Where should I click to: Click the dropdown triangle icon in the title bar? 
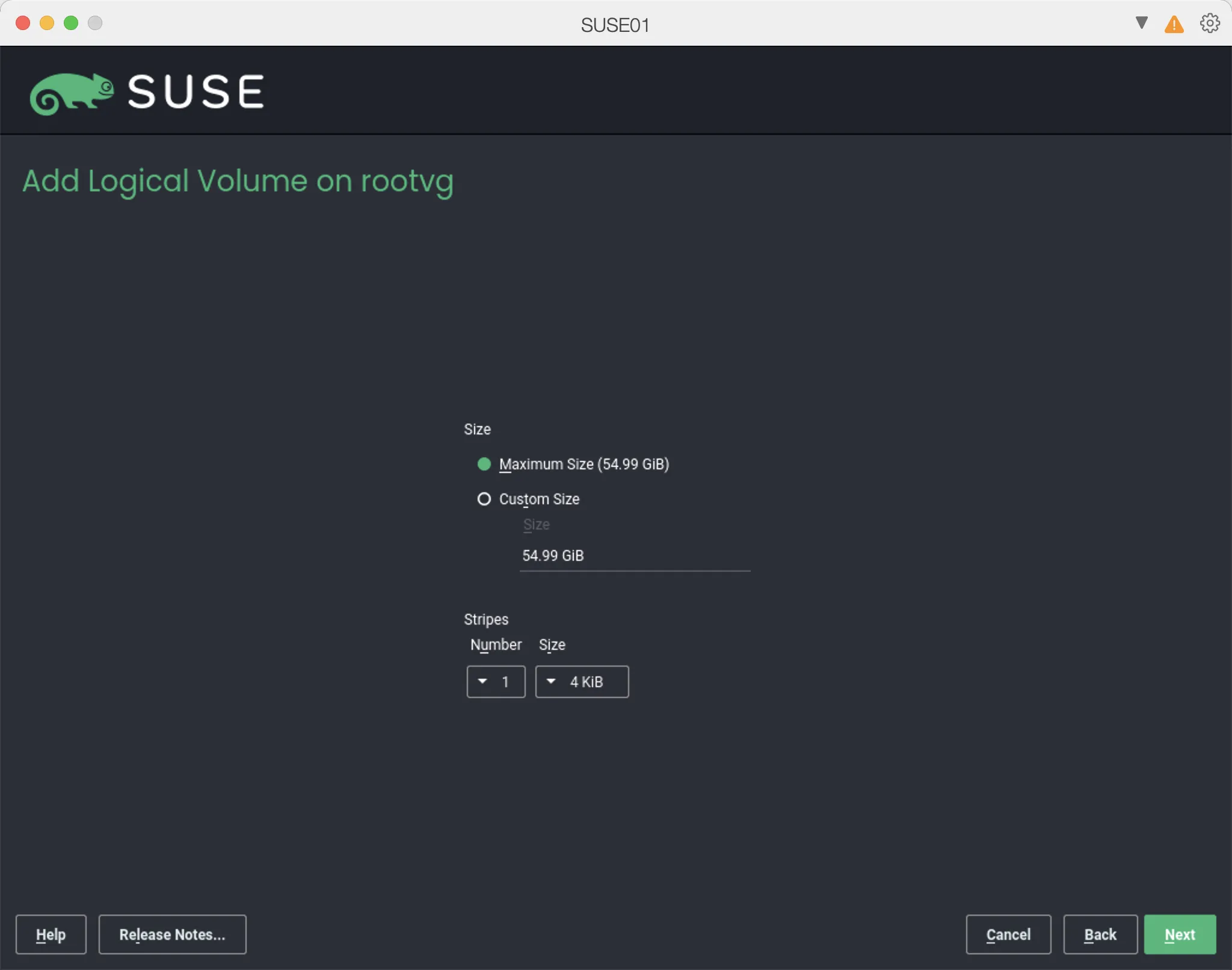tap(1140, 23)
